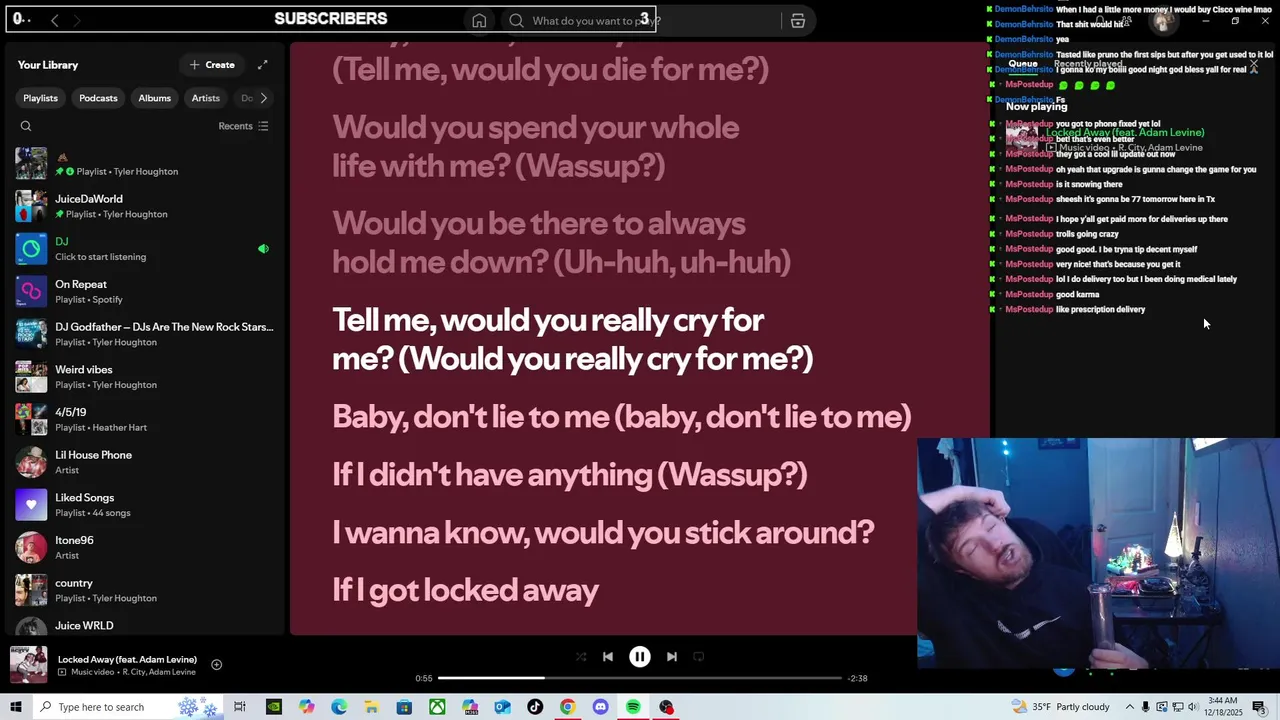
Task: Jump to lyric 'If I didn't have anything (Wassup?)'
Action: coord(569,474)
